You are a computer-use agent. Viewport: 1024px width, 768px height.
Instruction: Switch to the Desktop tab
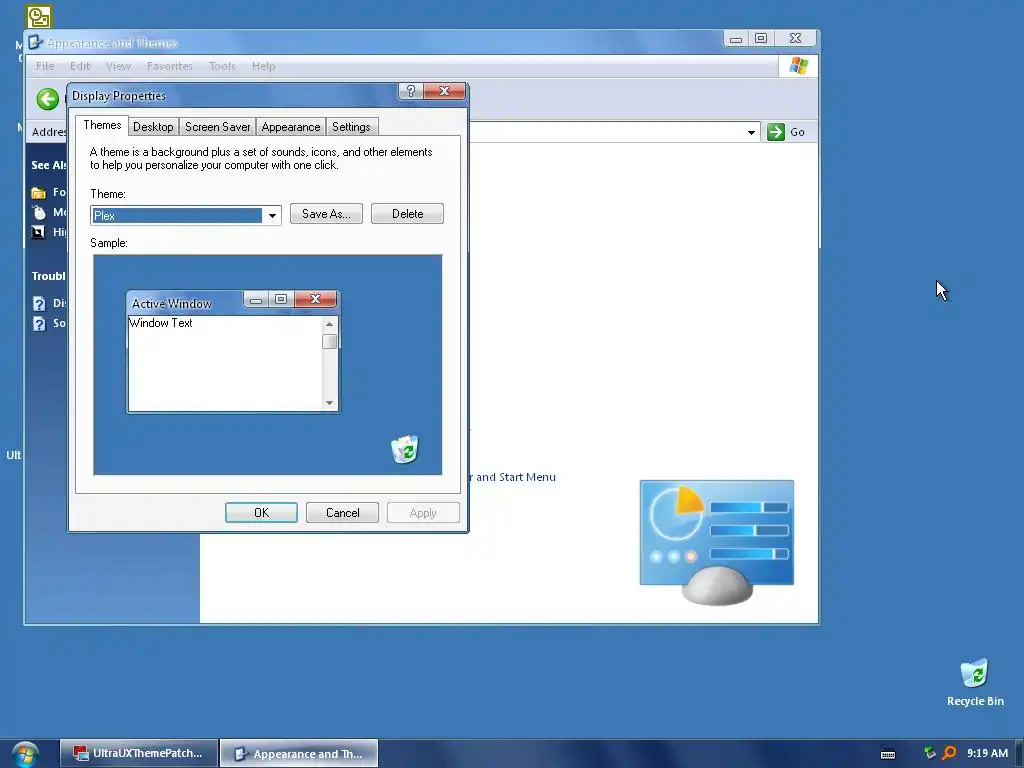153,127
